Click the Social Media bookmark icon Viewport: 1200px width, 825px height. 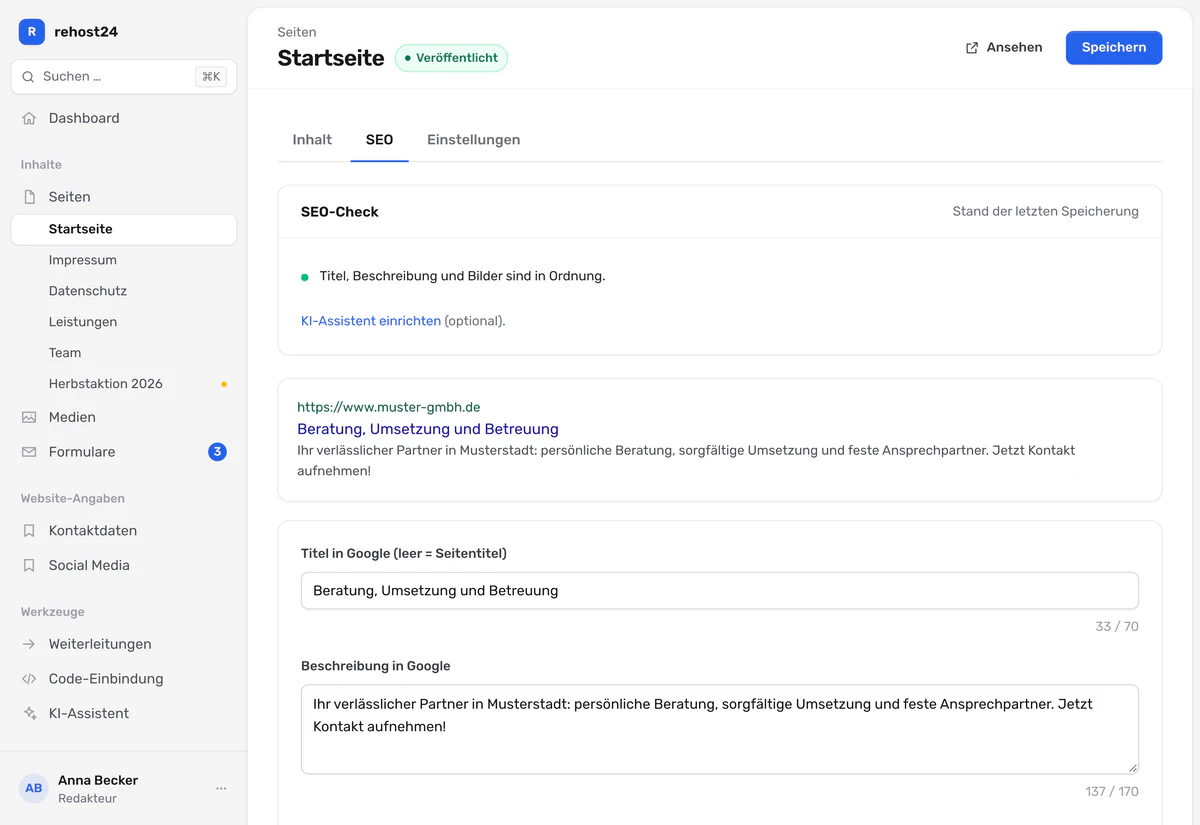pyautogui.click(x=29, y=565)
